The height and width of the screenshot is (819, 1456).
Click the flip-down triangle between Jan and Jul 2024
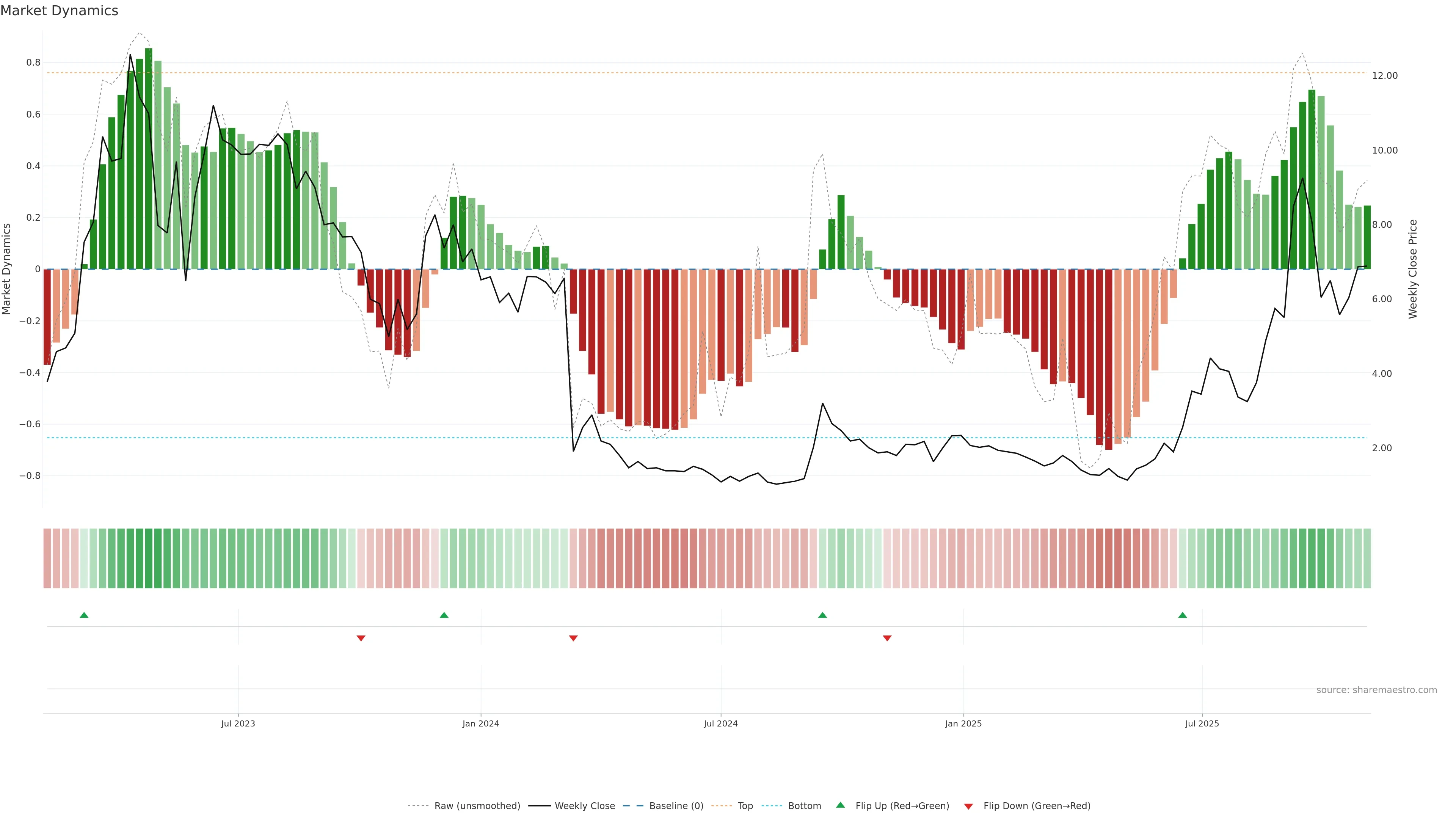coord(573,638)
